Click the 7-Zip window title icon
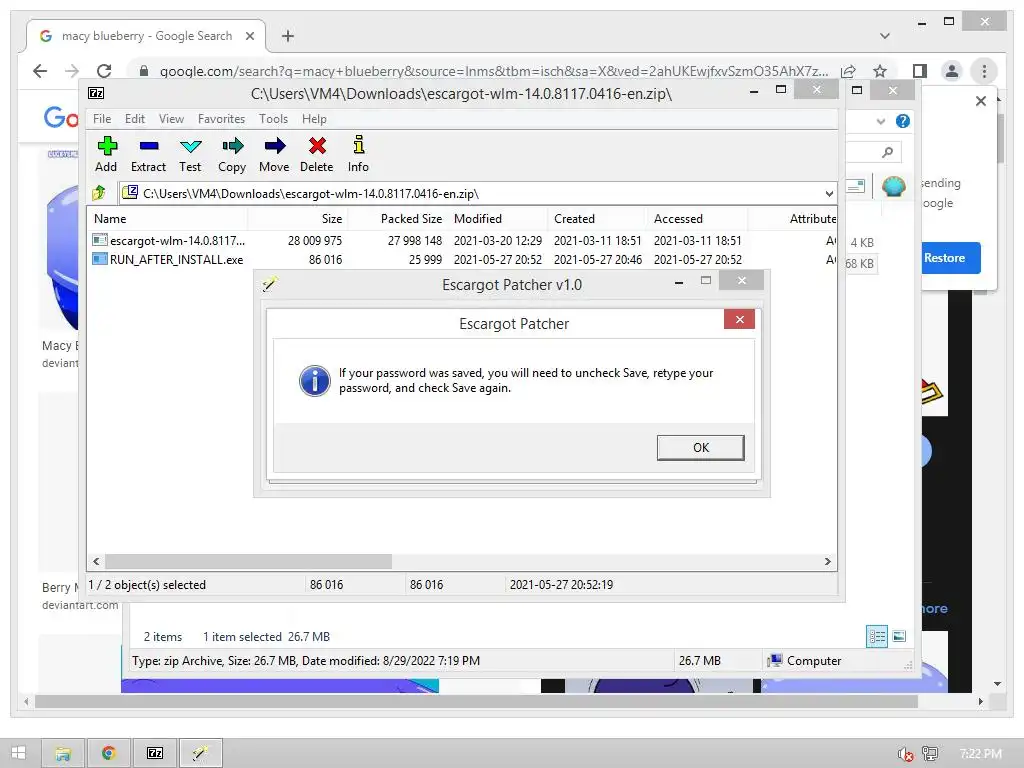This screenshot has width=1024, height=768. tap(96, 93)
